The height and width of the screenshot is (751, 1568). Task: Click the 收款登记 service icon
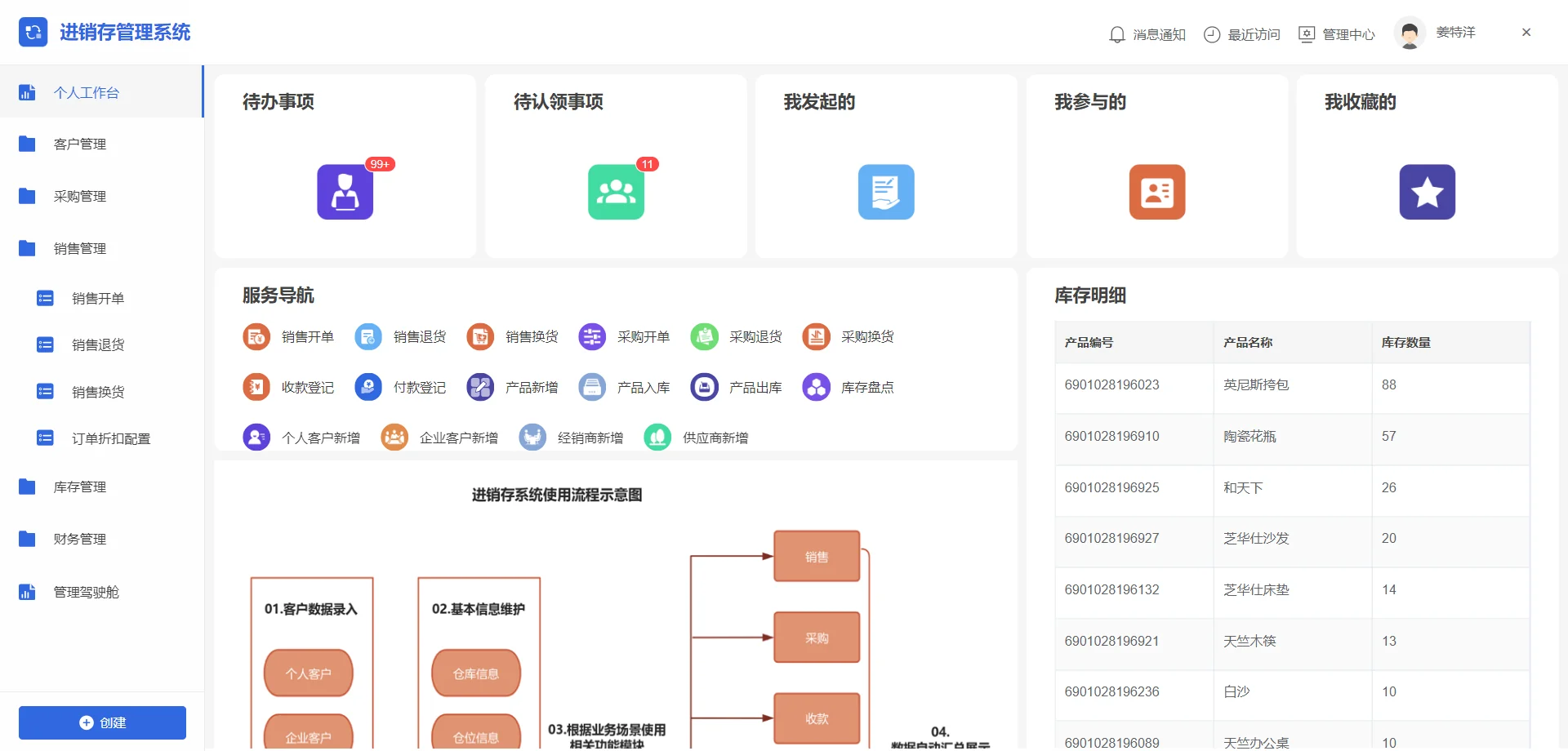256,387
